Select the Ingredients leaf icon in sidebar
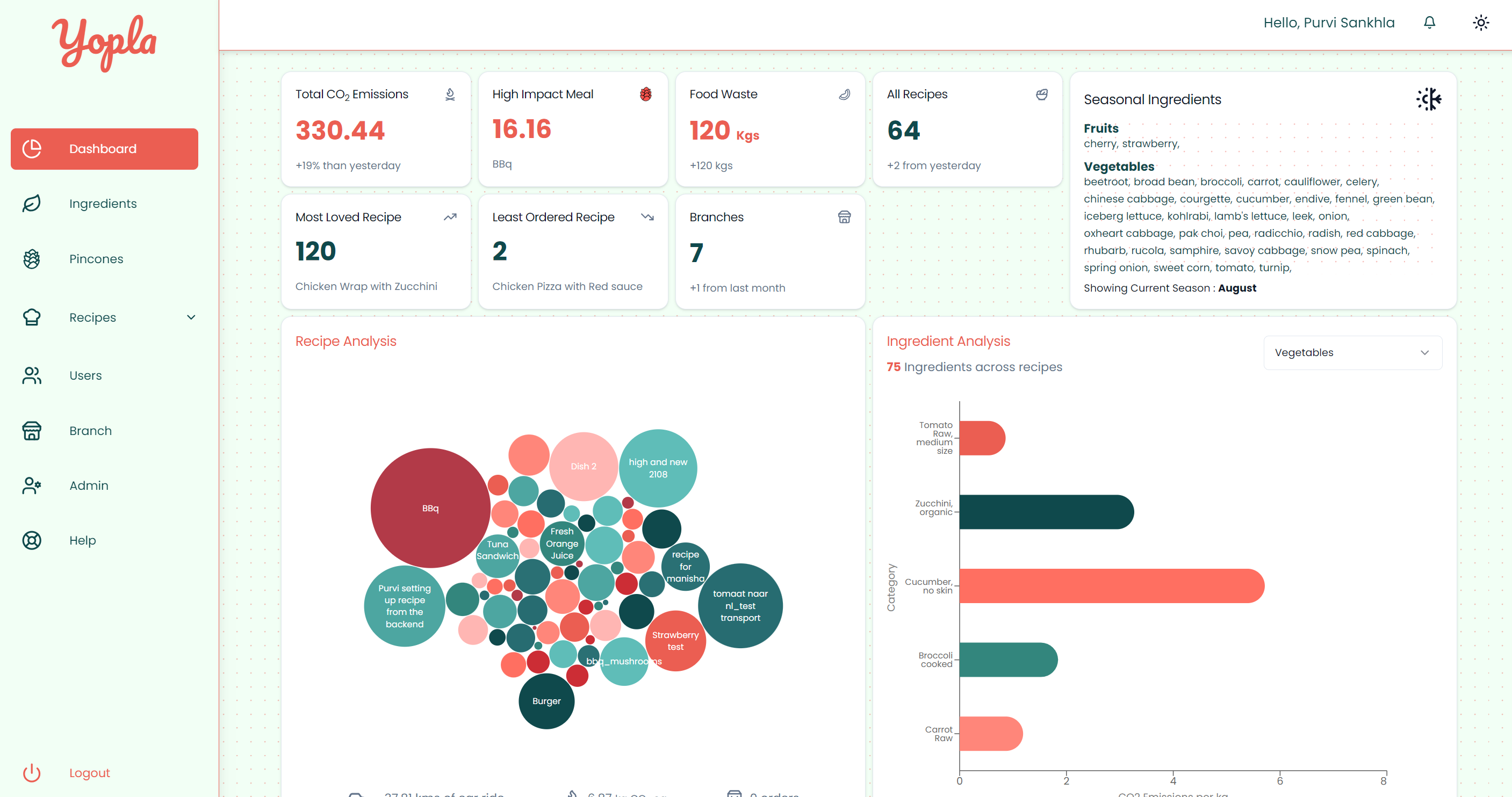Image resolution: width=1512 pixels, height=797 pixels. pos(32,204)
